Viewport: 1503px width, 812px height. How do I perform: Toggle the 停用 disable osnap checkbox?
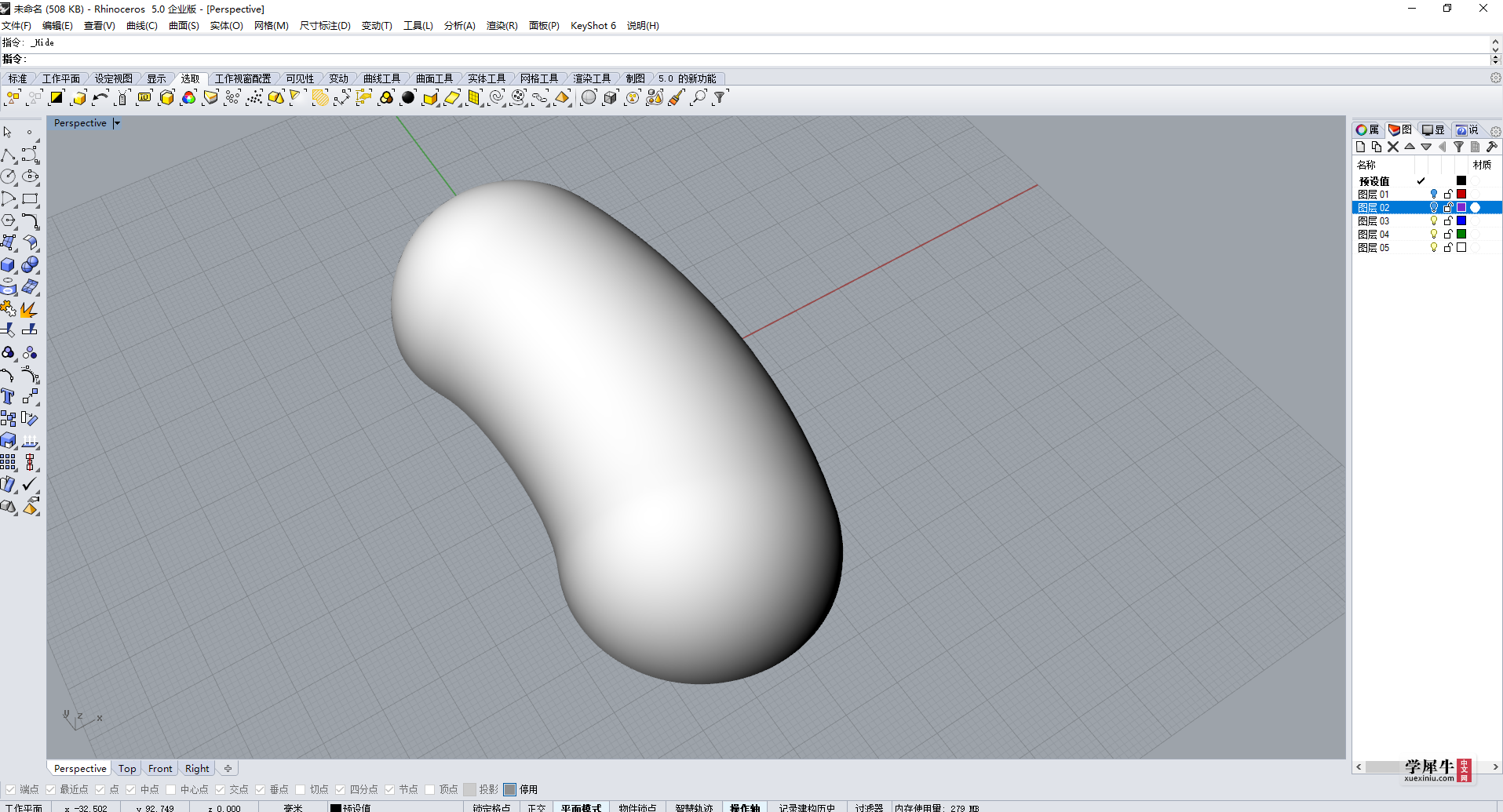point(510,789)
